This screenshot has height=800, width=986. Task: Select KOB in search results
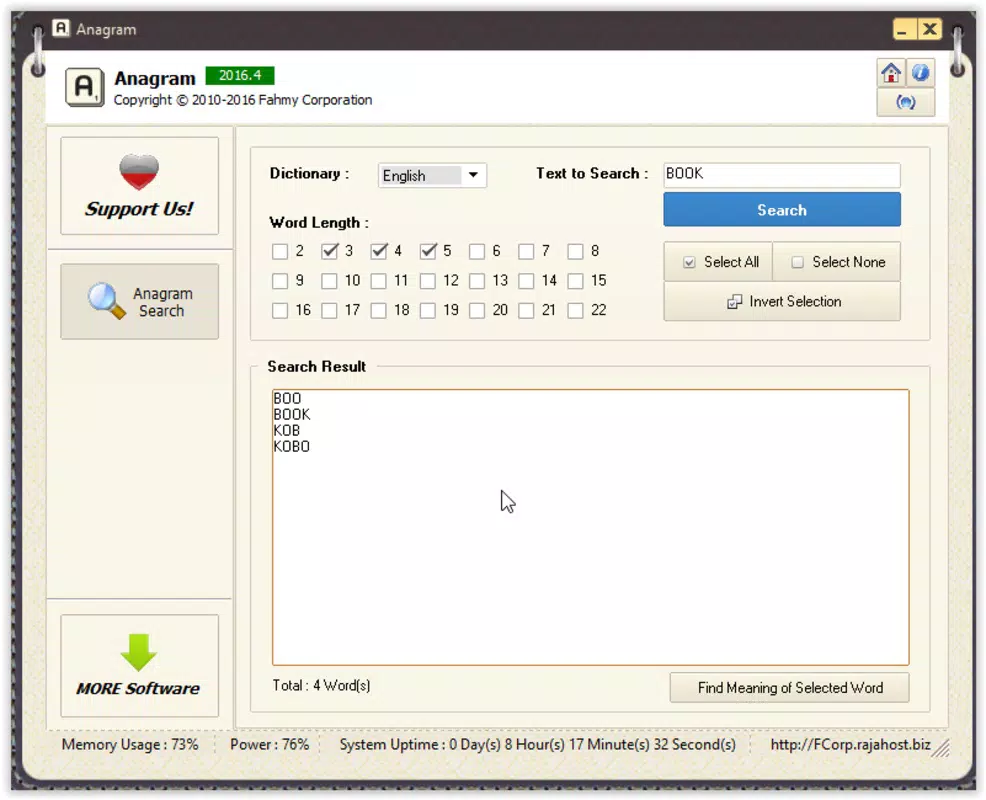coord(287,430)
